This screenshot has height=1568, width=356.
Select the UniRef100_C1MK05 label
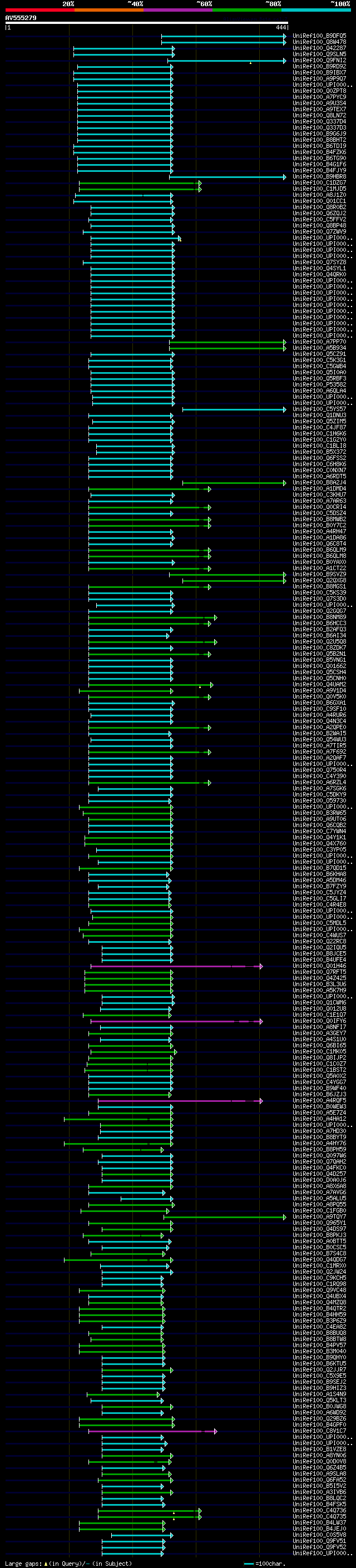tap(319, 1051)
